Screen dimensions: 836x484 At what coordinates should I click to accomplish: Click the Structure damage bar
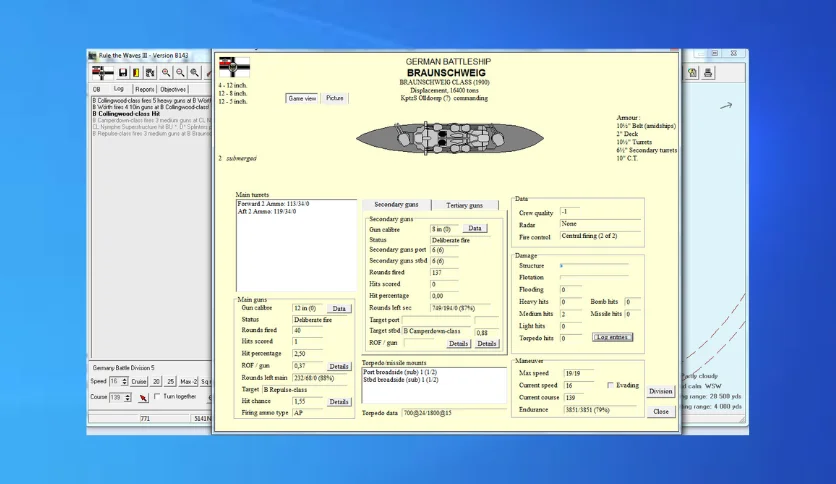tap(594, 265)
